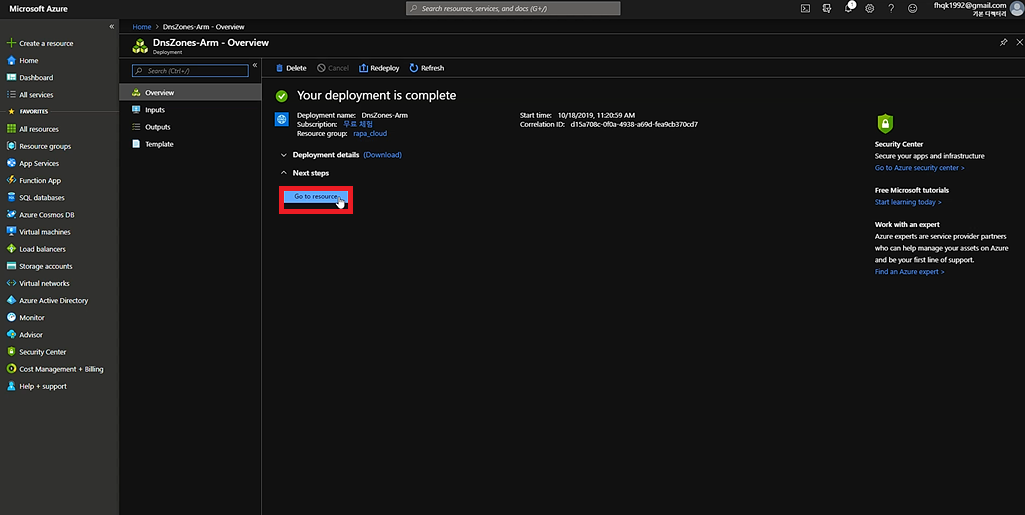
Task: Click the resource menu search field
Action: pyautogui.click(x=190, y=71)
